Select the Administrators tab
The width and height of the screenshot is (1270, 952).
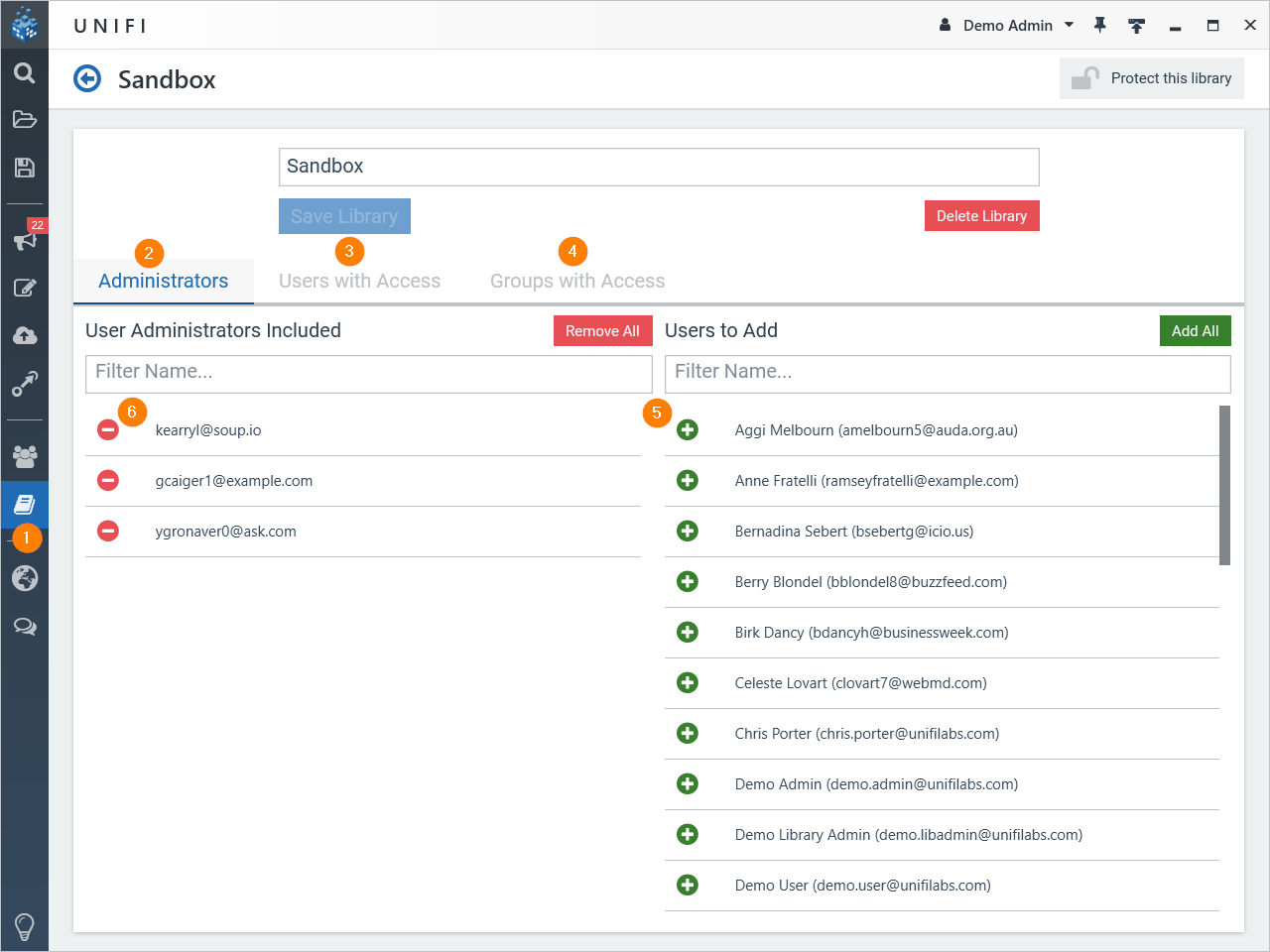click(164, 281)
